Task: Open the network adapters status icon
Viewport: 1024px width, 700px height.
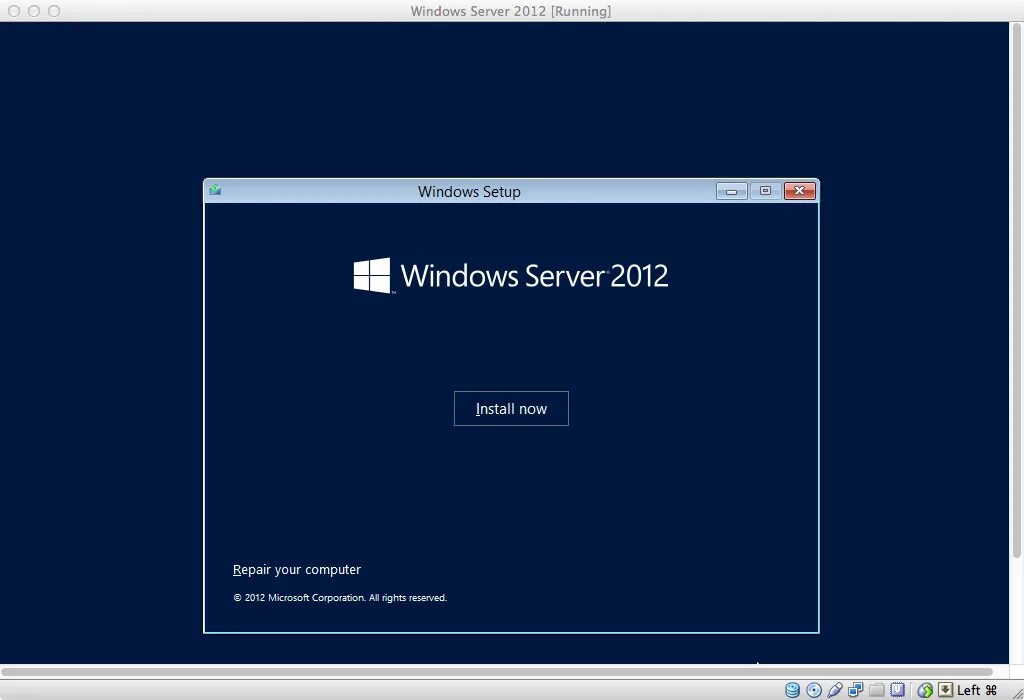Action: point(856,690)
